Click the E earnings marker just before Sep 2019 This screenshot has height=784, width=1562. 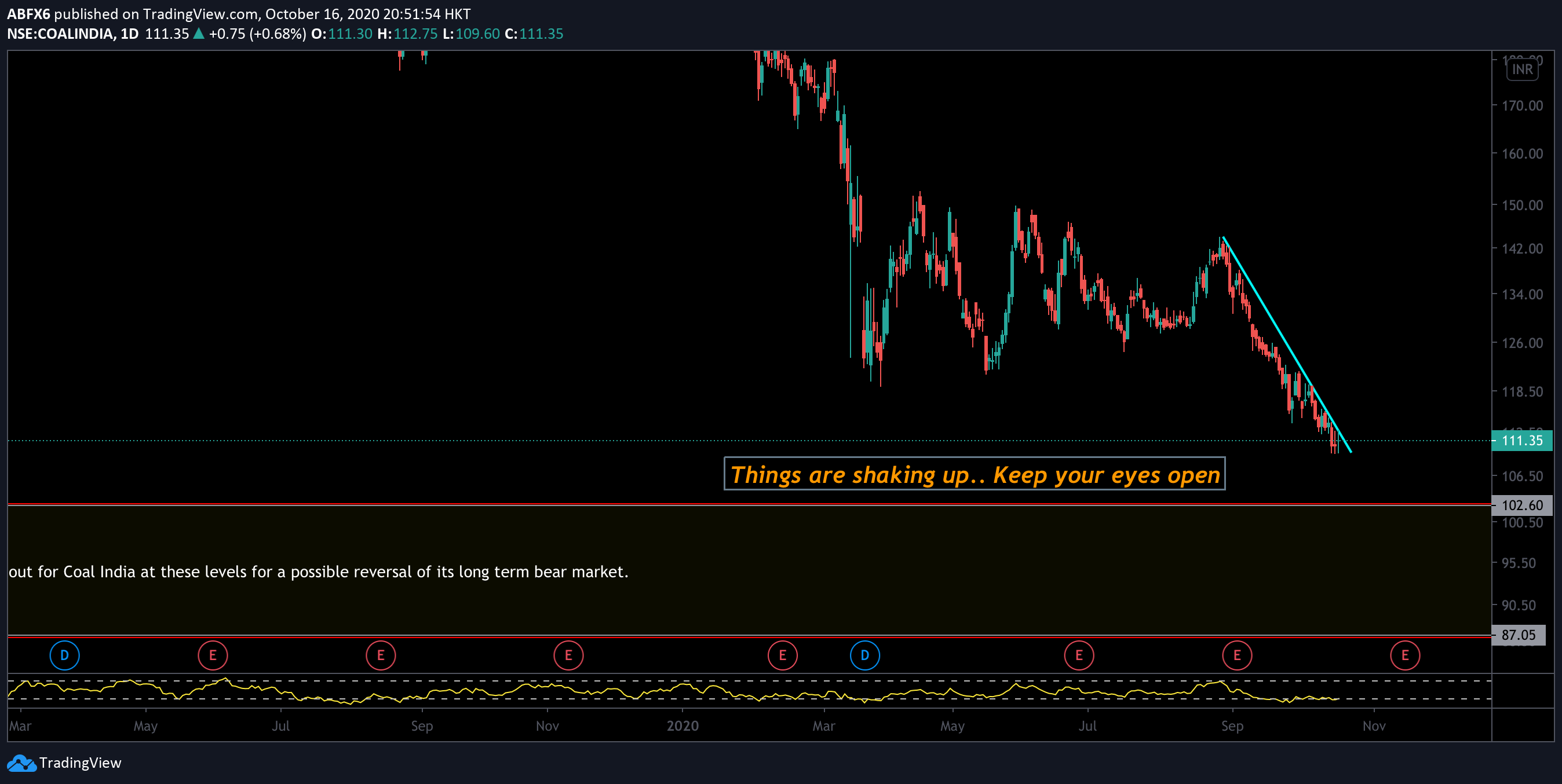(x=381, y=655)
